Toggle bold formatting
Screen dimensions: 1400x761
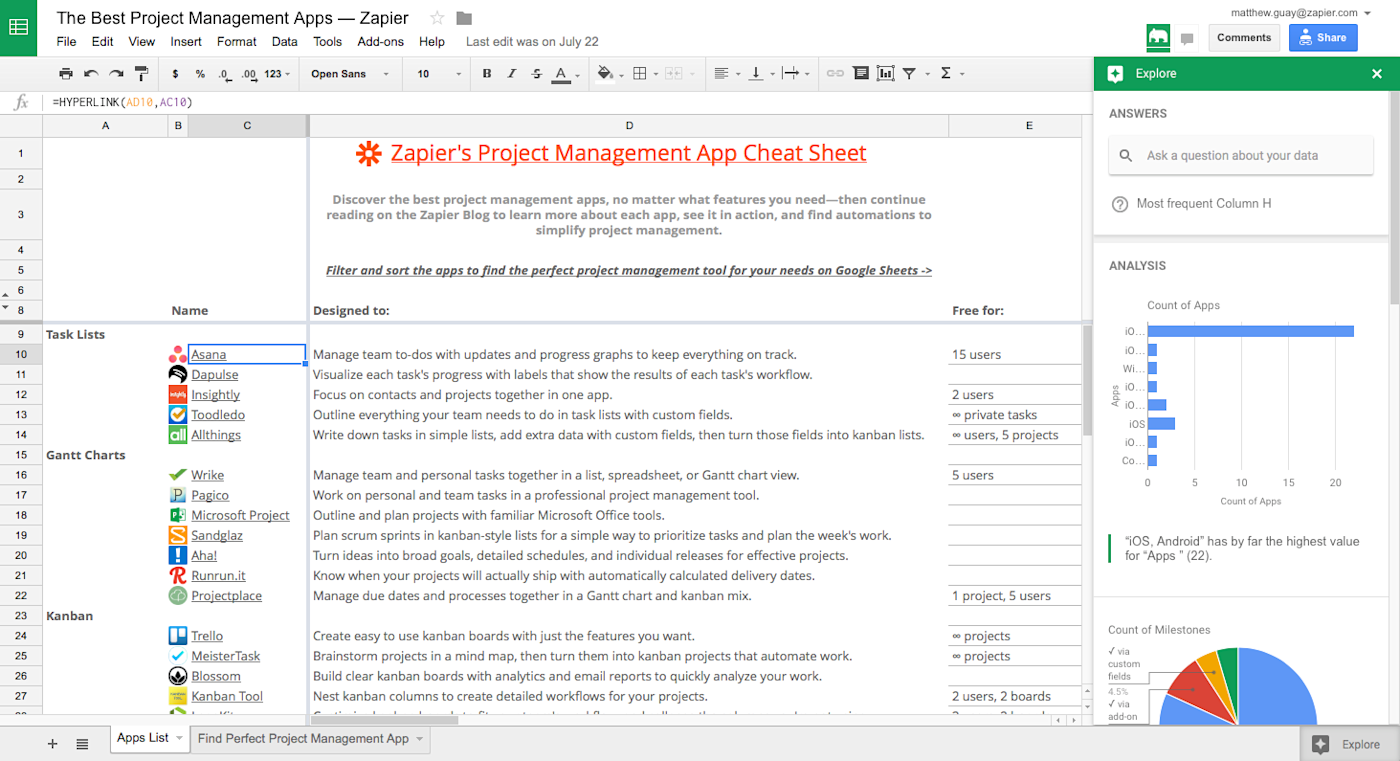tap(487, 74)
